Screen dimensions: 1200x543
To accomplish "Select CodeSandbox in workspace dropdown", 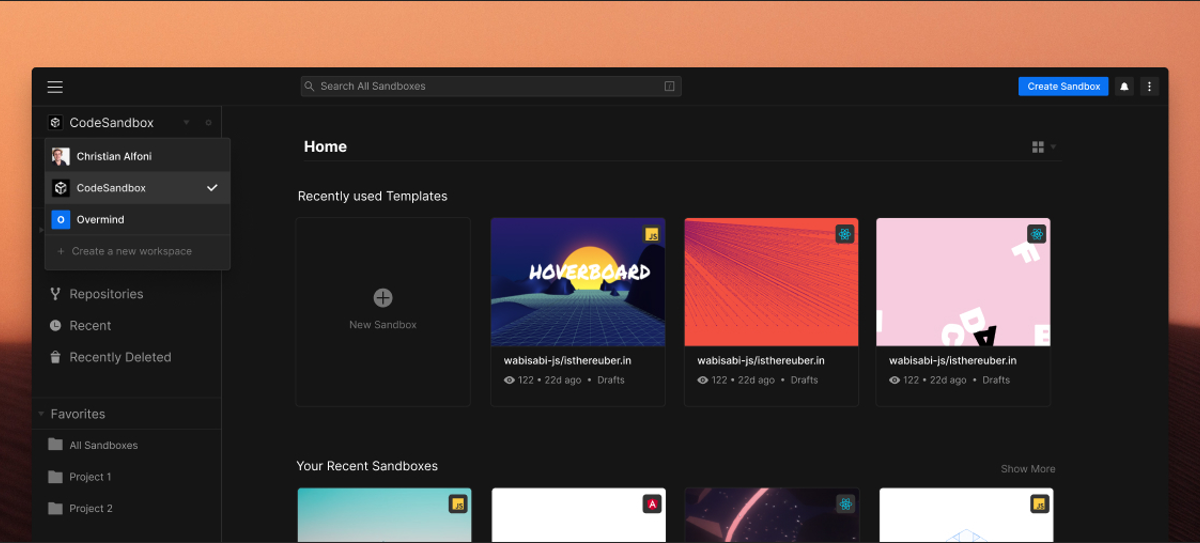I will [138, 188].
